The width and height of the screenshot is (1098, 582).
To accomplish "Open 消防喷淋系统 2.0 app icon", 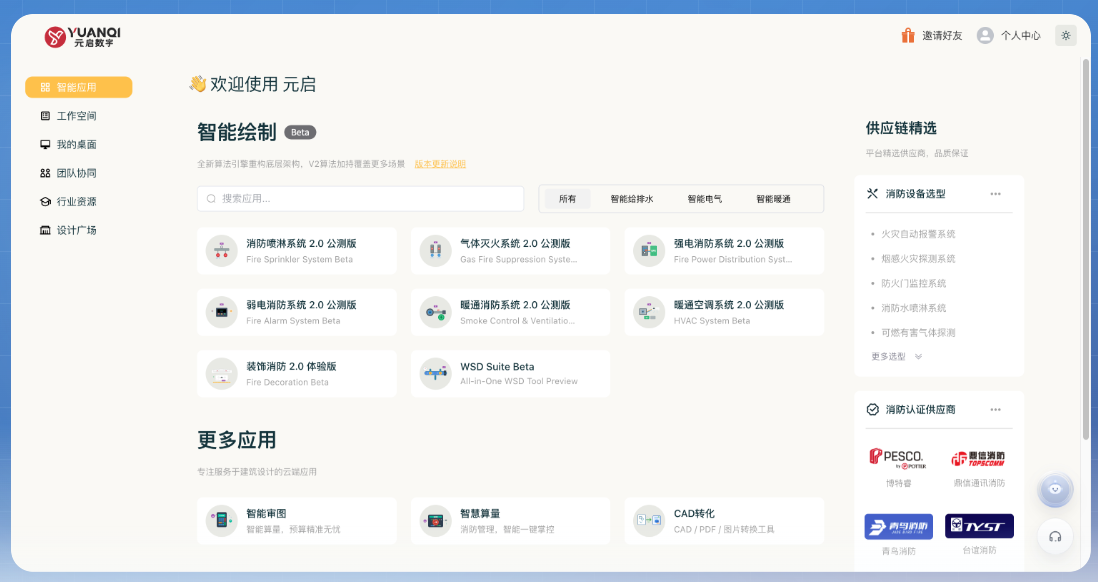I will (221, 251).
